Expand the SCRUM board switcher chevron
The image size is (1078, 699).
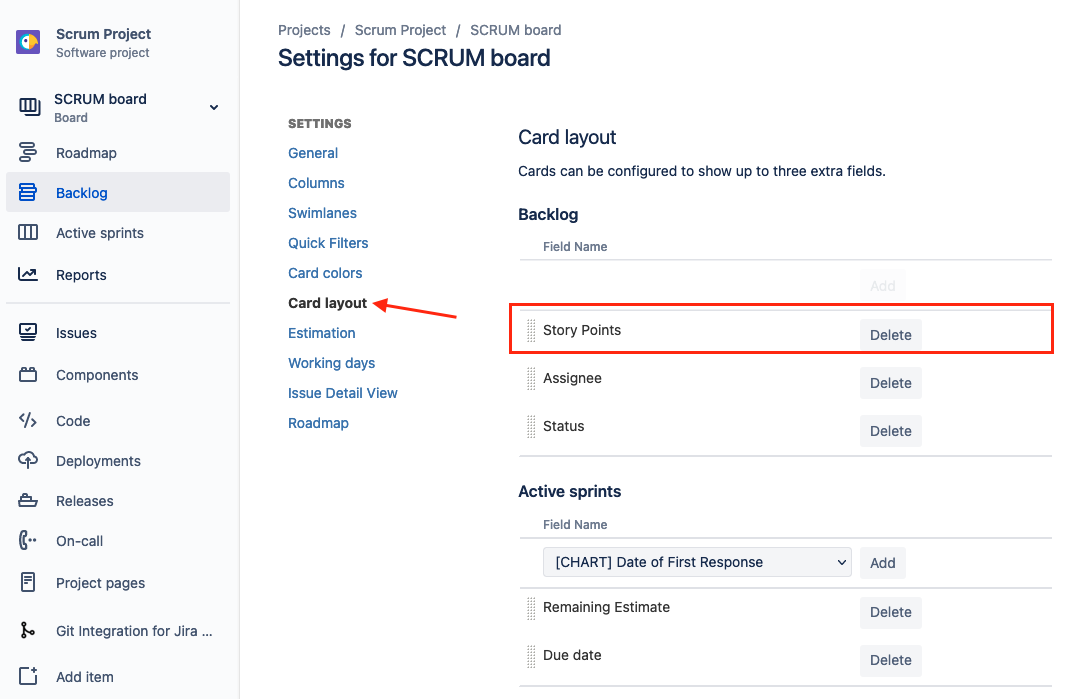214,107
